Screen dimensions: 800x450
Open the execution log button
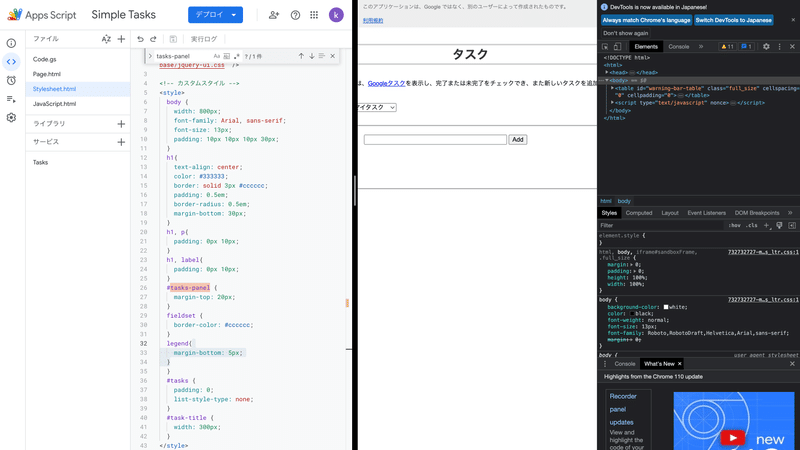point(204,39)
